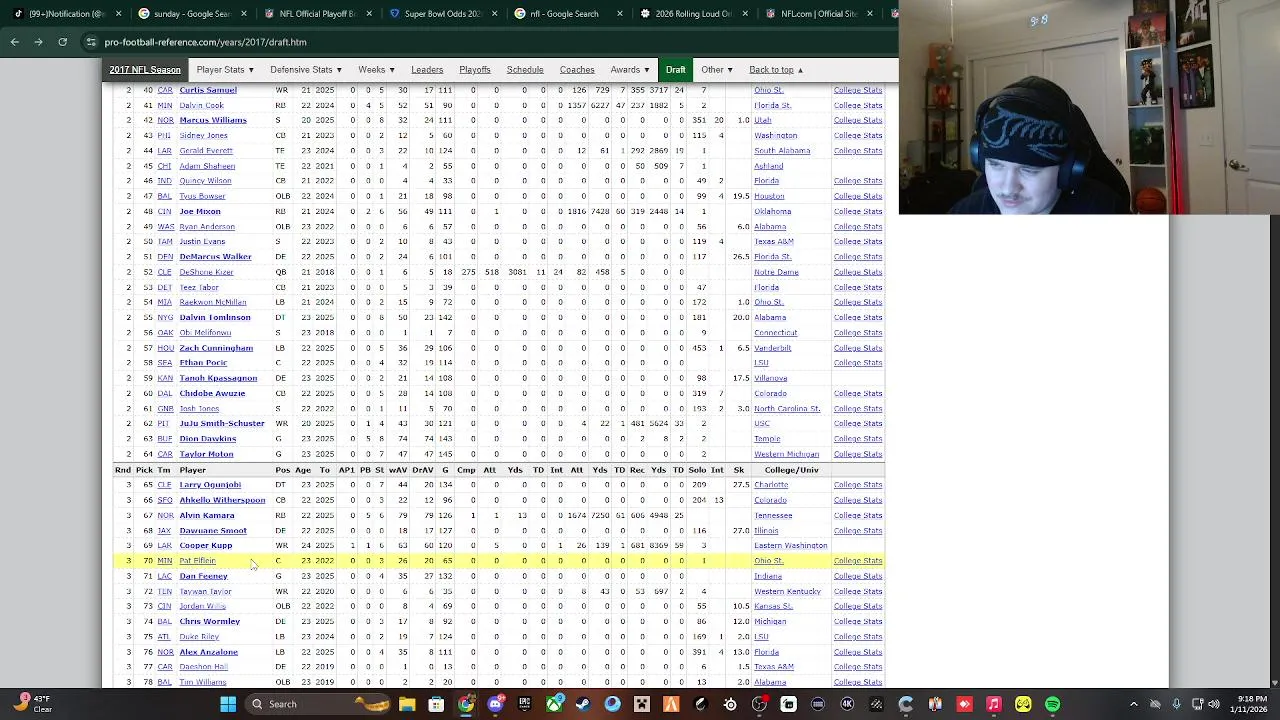Click the browser forward arrow
The image size is (1280, 720).
click(38, 42)
